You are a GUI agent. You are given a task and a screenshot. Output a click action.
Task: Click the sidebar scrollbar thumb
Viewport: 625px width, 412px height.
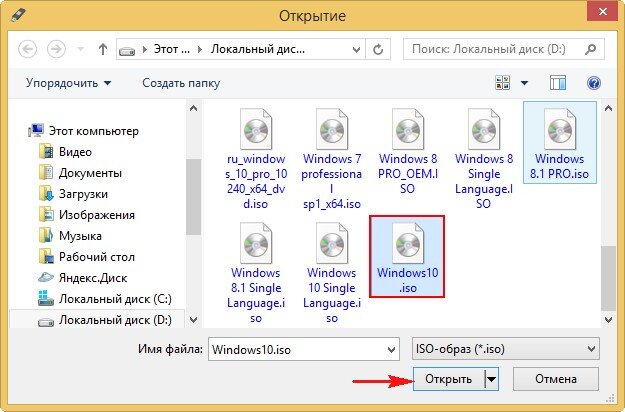click(193, 197)
